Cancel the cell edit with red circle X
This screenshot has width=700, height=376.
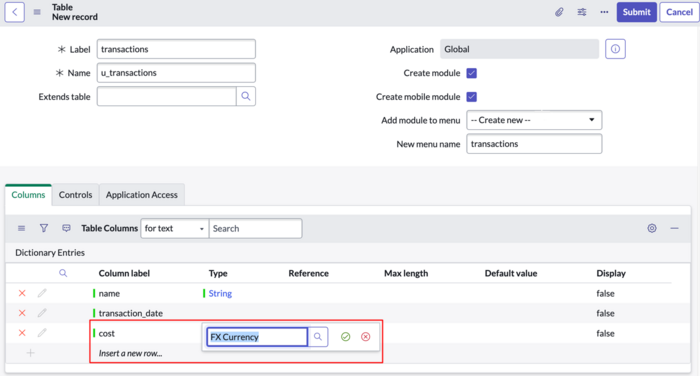(x=366, y=337)
